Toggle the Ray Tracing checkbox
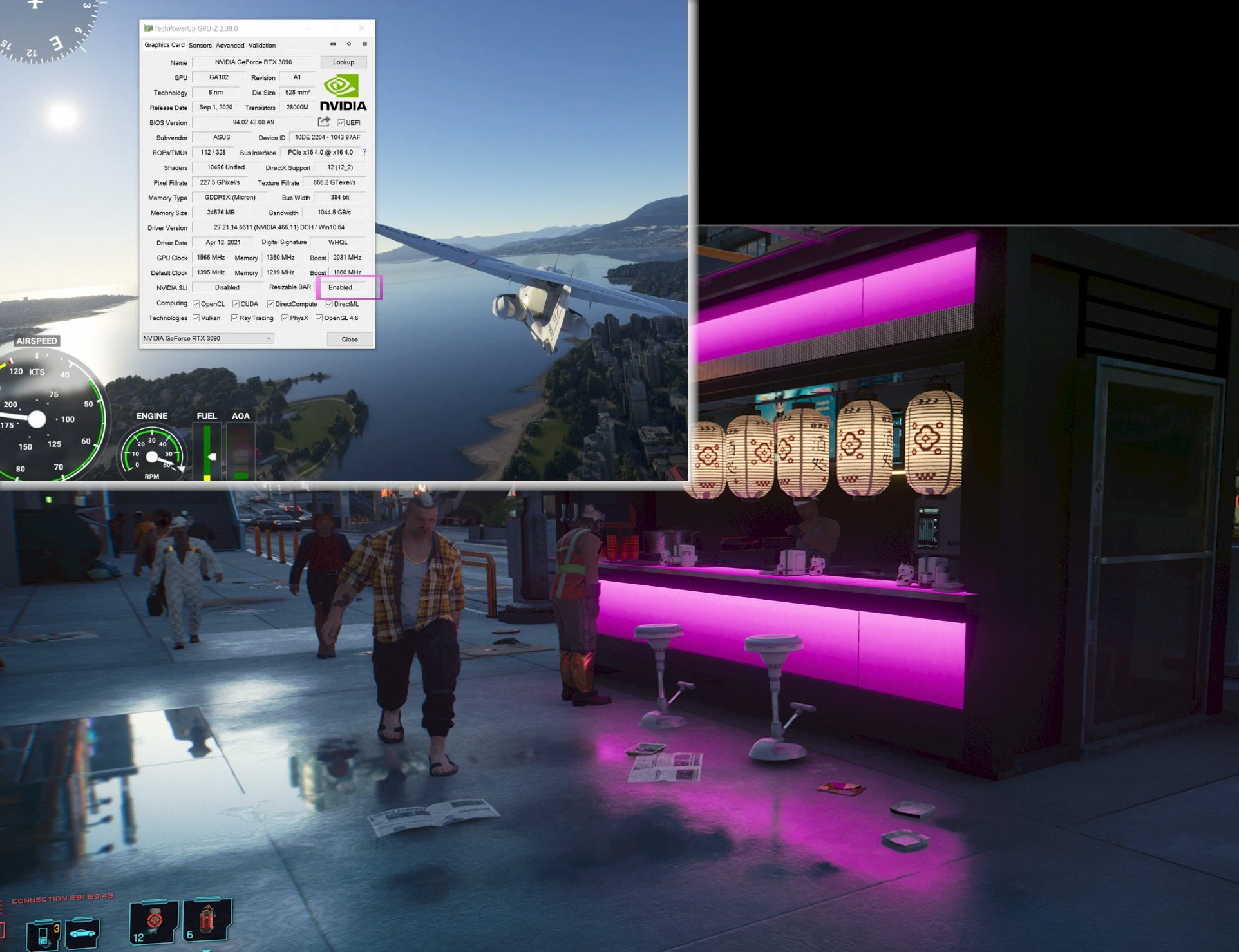The width and height of the screenshot is (1239, 952). 235,318
